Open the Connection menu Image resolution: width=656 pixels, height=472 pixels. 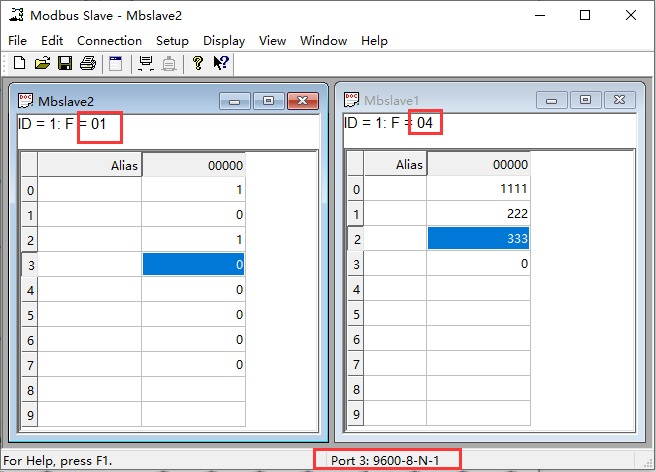pyautogui.click(x=110, y=41)
